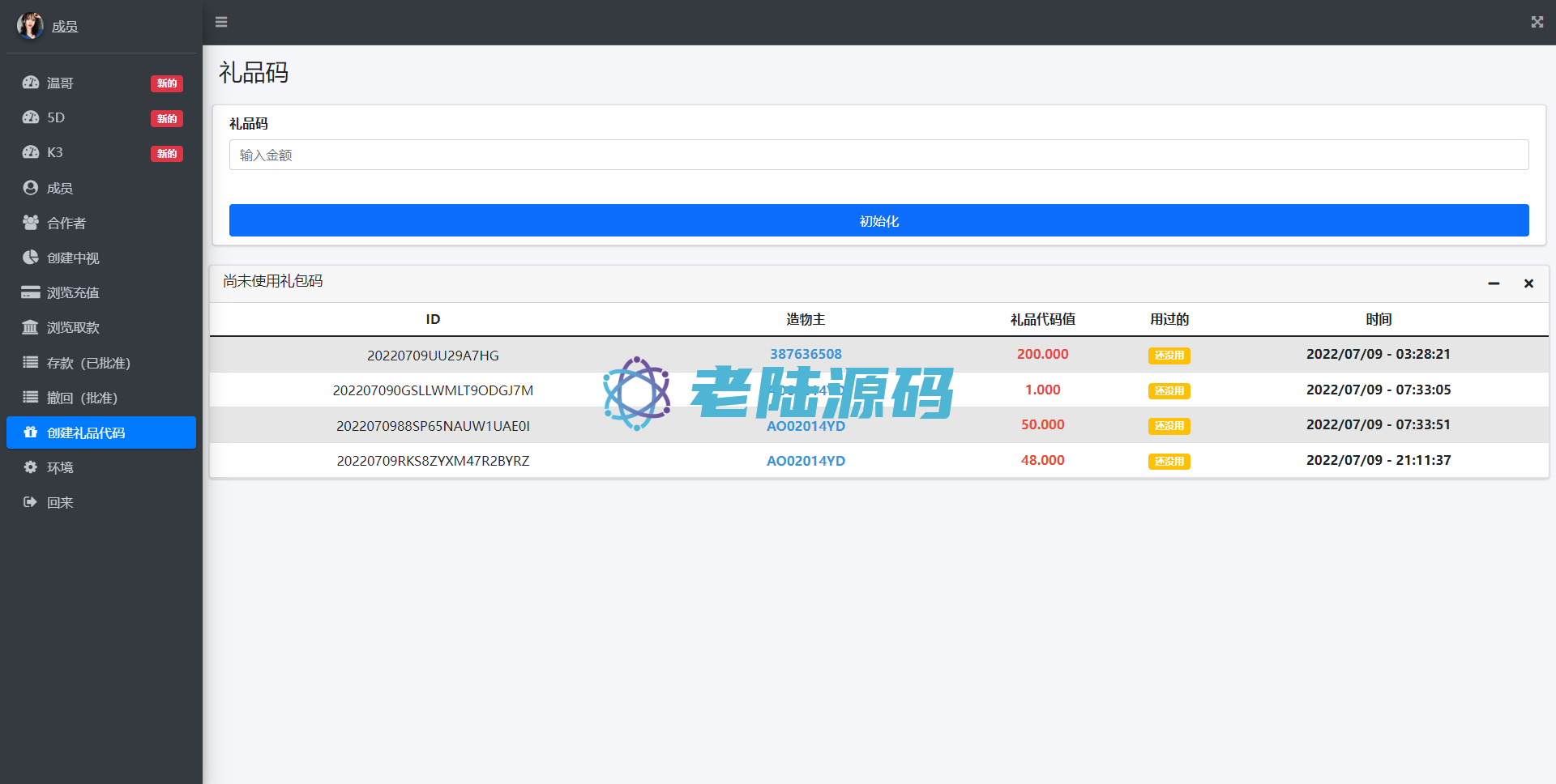Click the user avatar picture

click(x=30, y=26)
